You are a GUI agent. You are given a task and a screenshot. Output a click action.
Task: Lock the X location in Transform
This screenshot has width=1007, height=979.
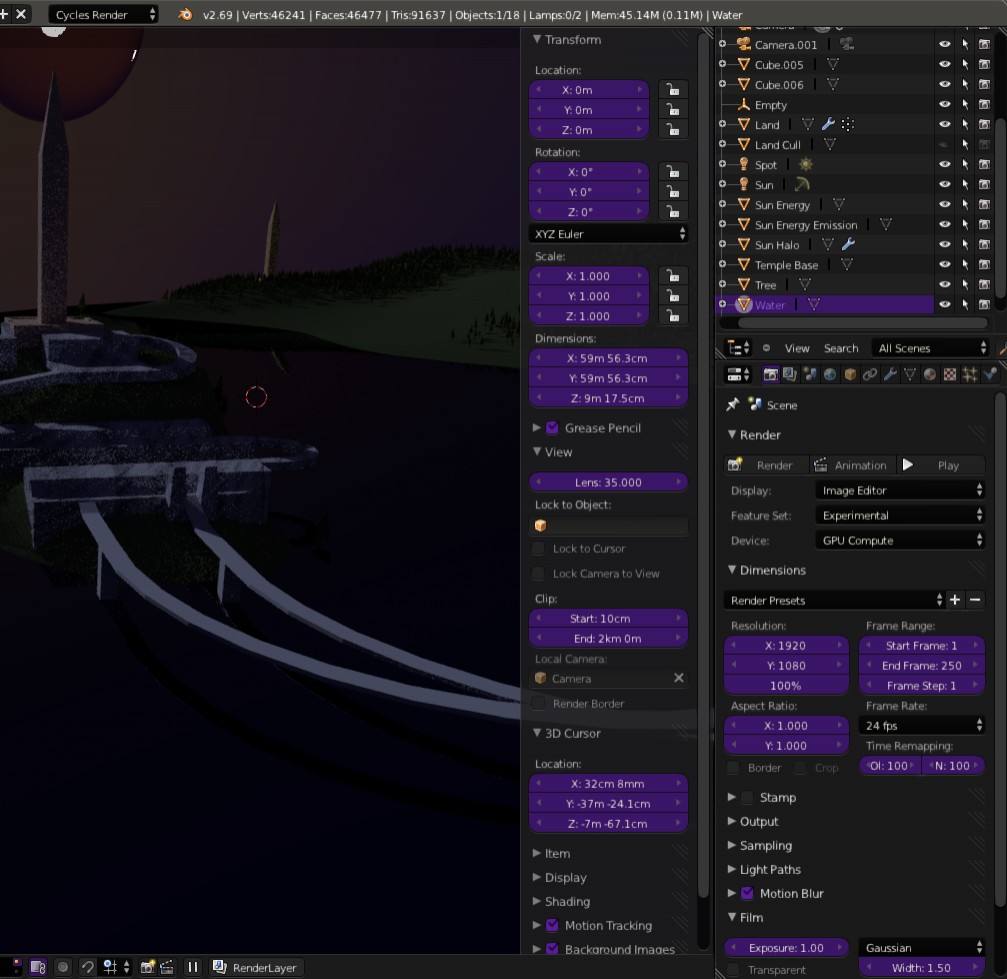coord(673,90)
